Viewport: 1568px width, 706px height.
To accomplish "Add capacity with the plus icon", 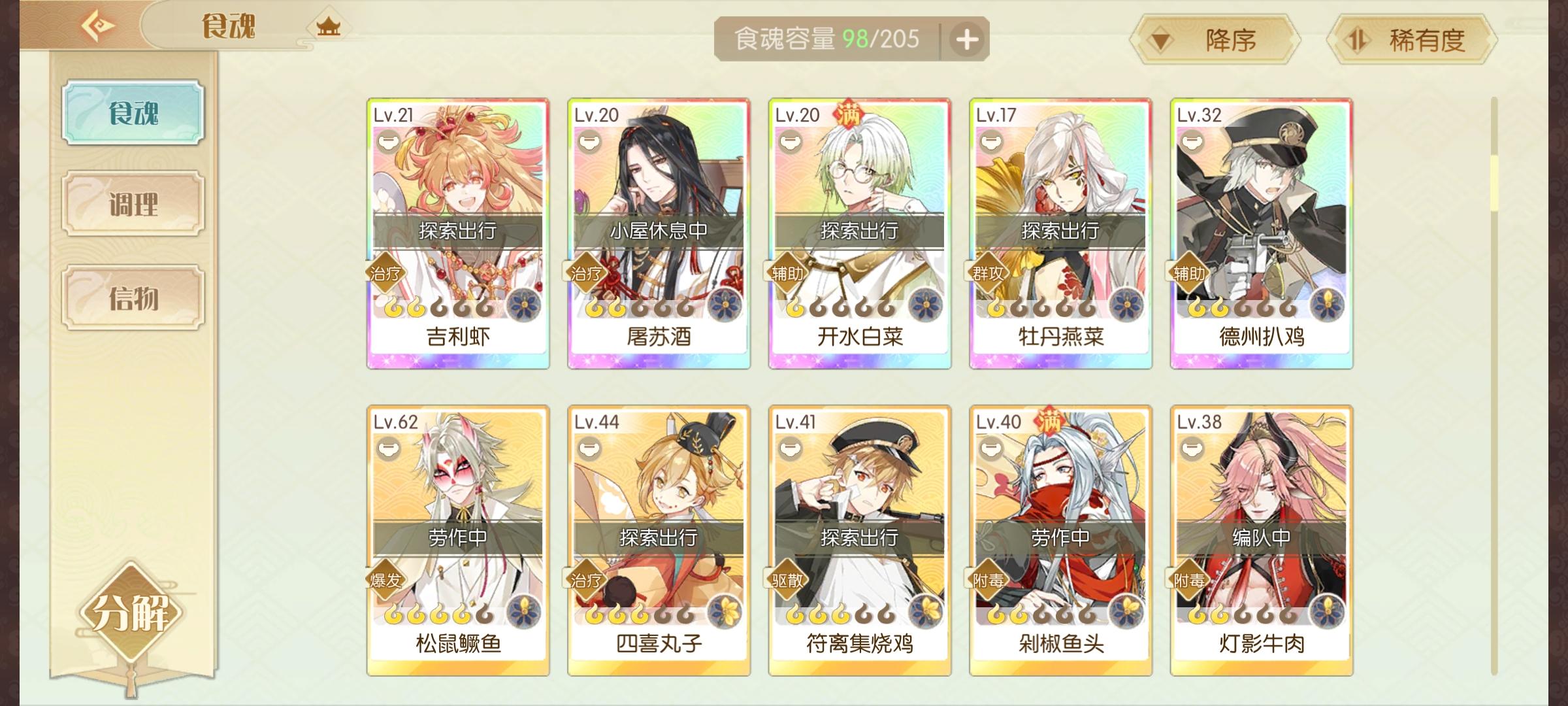I will 967,40.
